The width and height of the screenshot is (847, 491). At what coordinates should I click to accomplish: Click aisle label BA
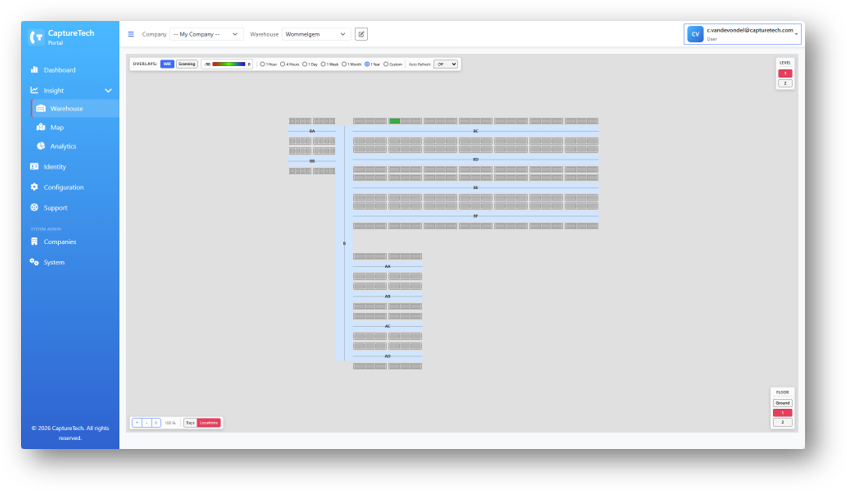coord(312,131)
